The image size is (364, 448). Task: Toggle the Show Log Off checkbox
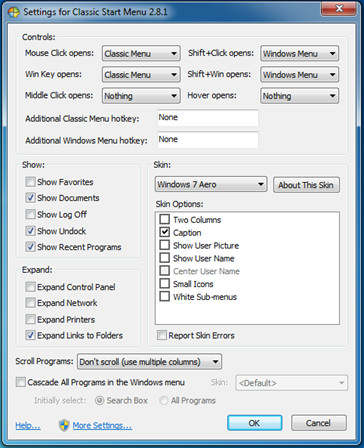pos(30,214)
